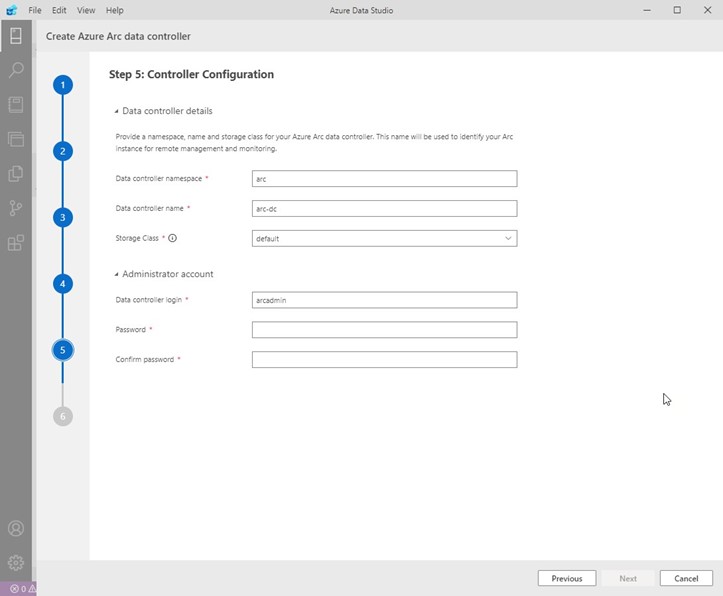Collapse the Administrator account section
This screenshot has width=723, height=596.
(164, 274)
